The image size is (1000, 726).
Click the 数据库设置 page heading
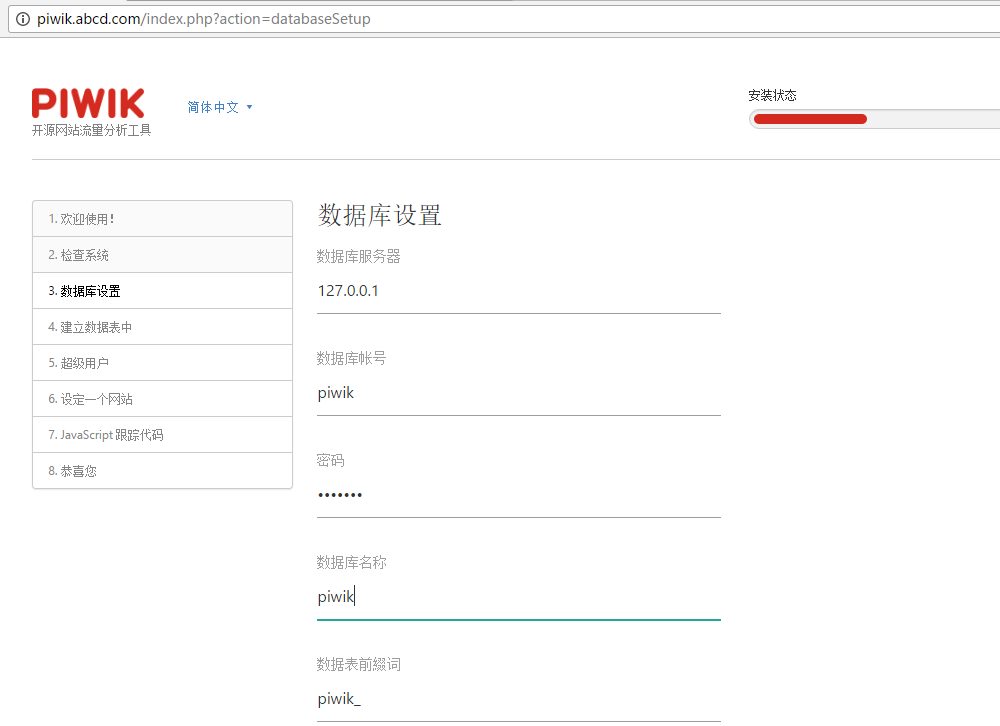coord(379,216)
